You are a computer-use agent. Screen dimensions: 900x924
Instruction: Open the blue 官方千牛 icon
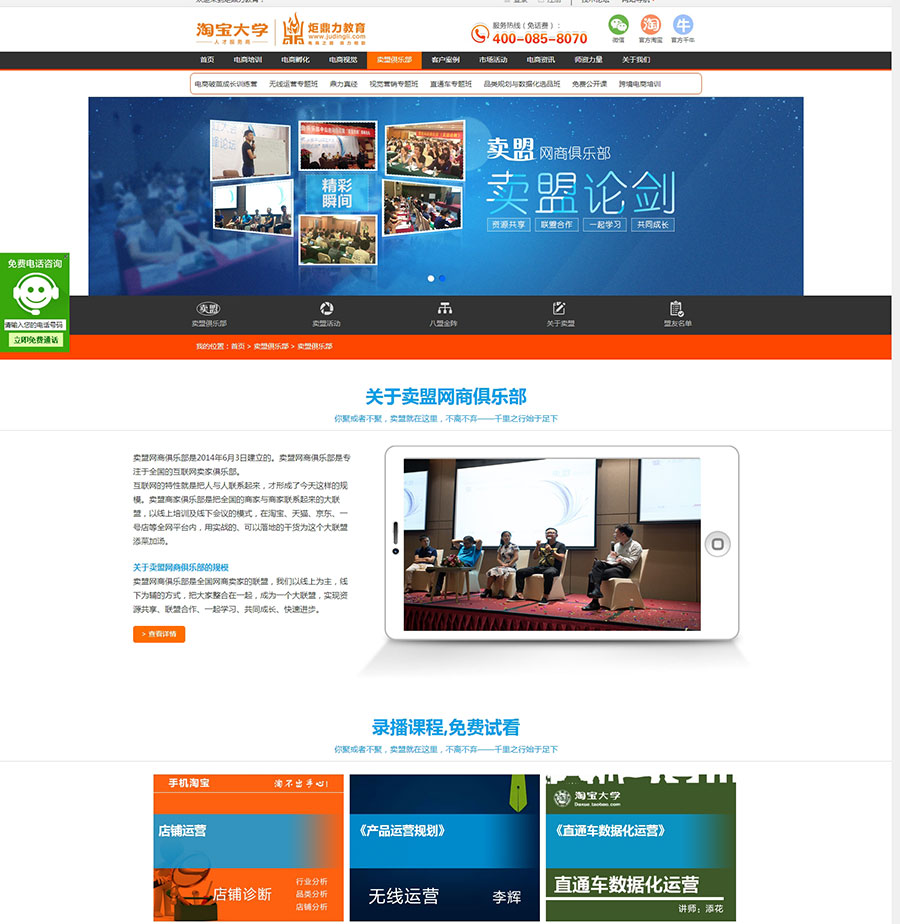[683, 25]
